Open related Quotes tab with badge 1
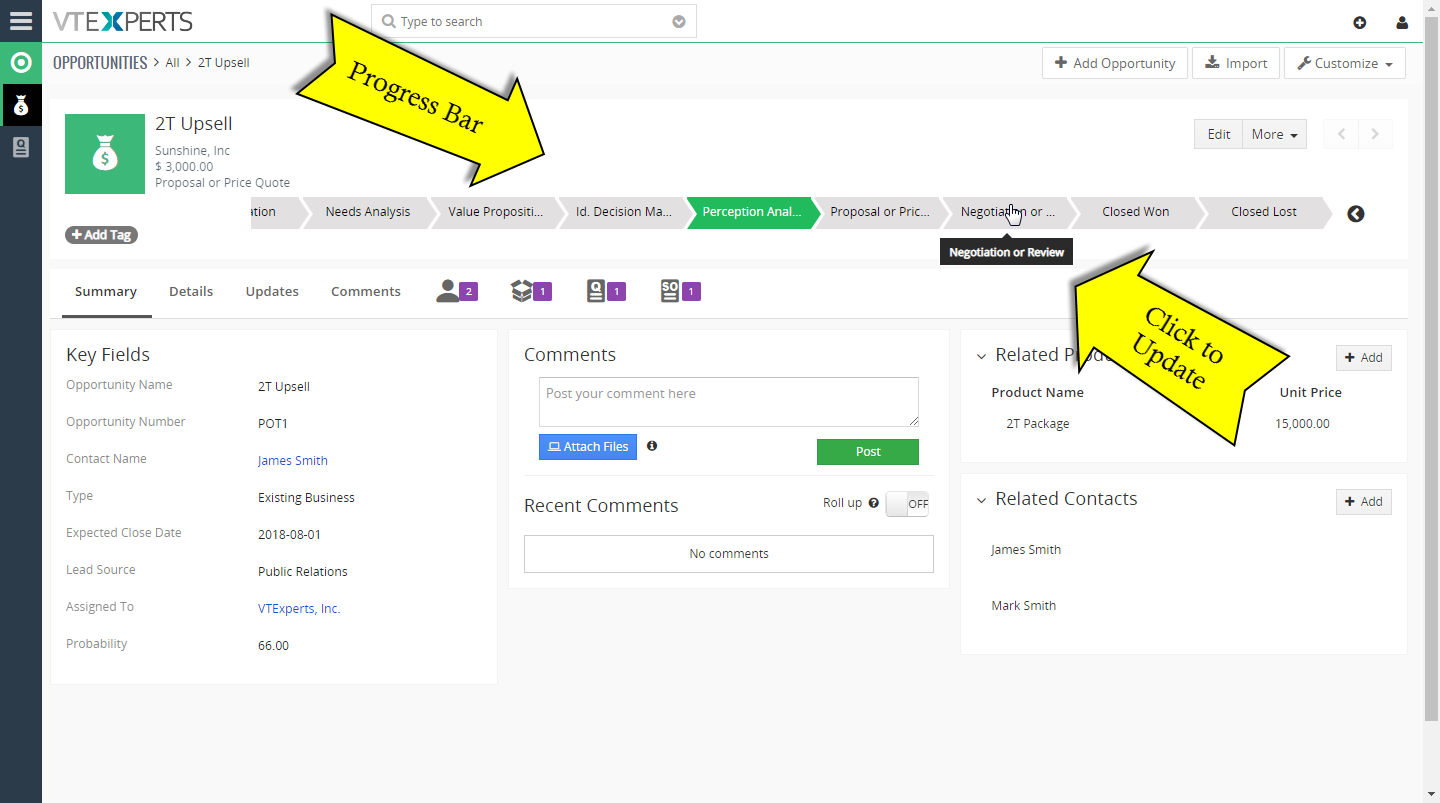The image size is (1440, 803). tap(606, 291)
